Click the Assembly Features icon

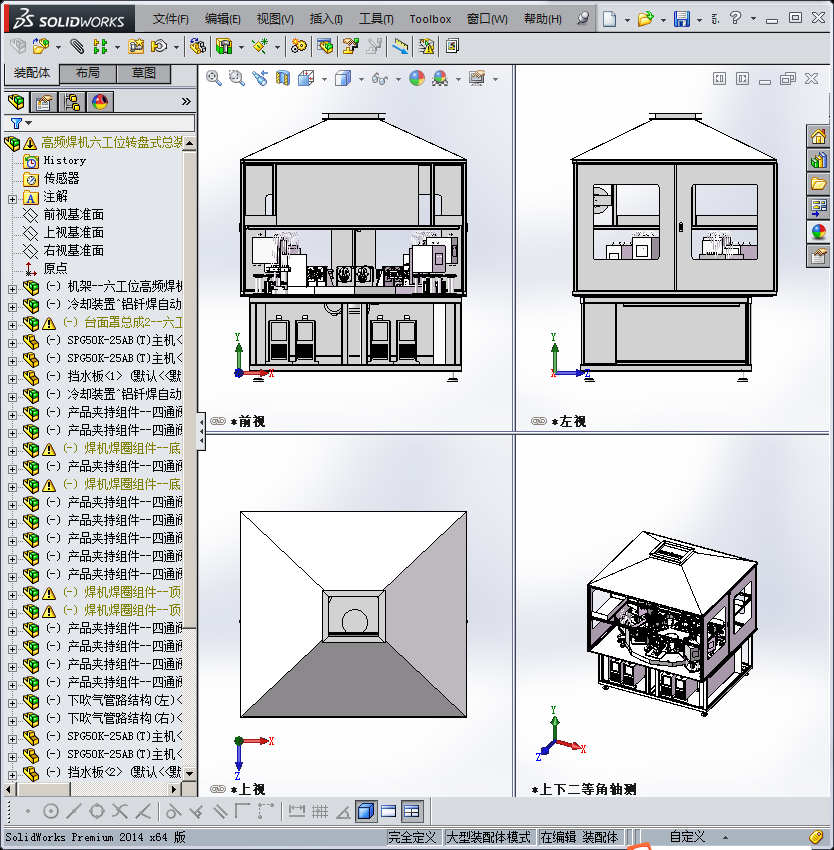[224, 47]
